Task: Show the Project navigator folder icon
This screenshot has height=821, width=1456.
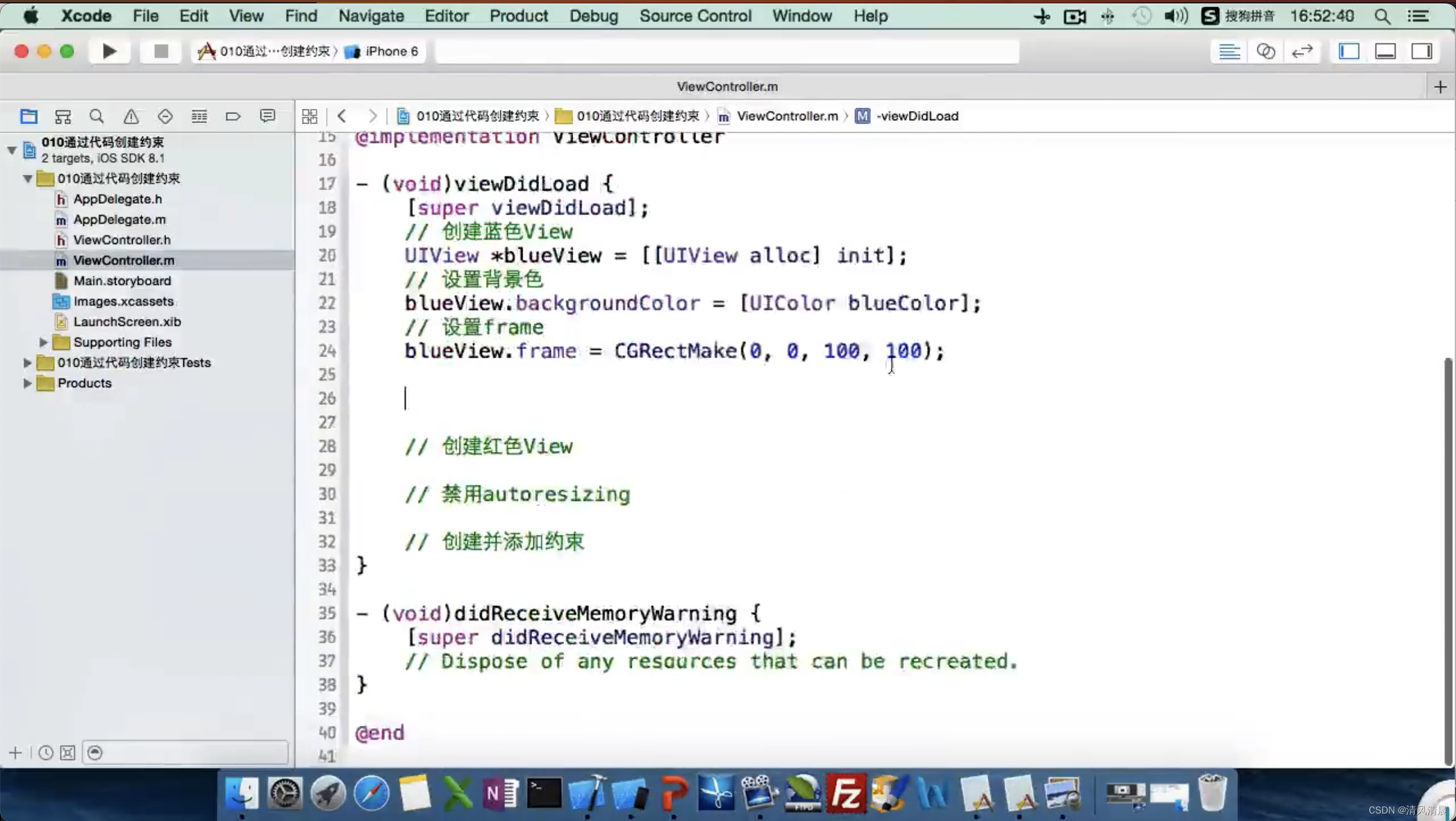Action: 28,117
